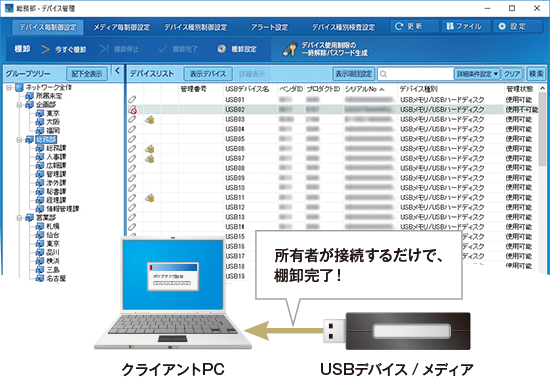550x379 pixels.
Task: Switch to the アラート設定 tab
Action: pos(269,27)
